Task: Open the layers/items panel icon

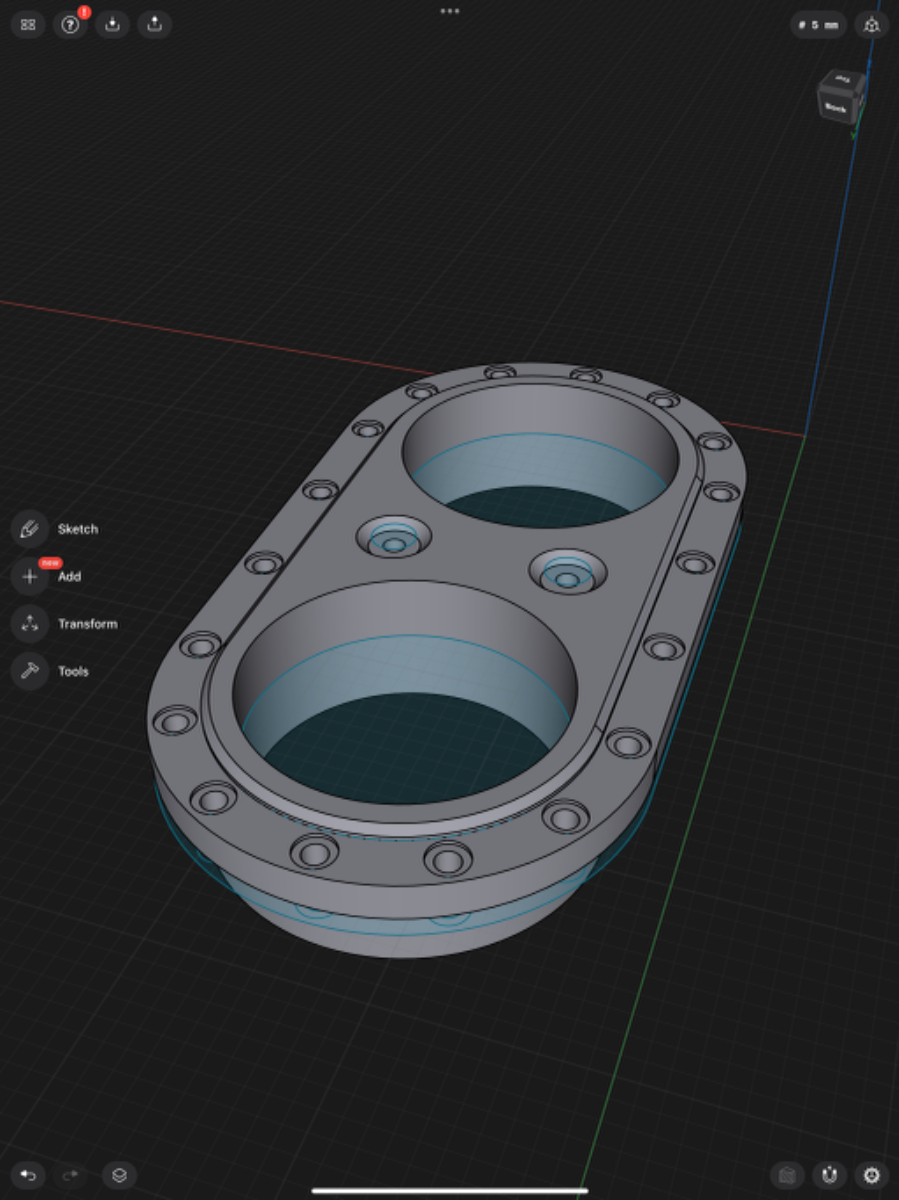Action: (x=119, y=1175)
